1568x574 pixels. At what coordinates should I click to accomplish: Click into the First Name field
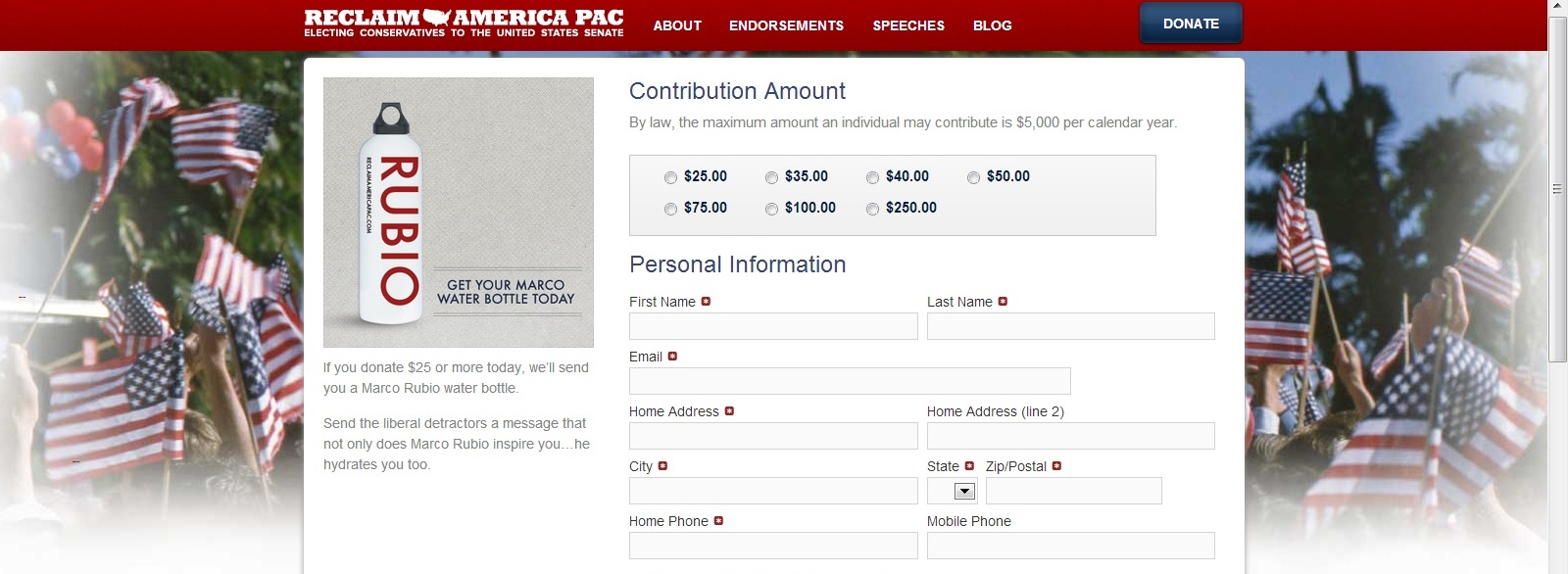[773, 326]
